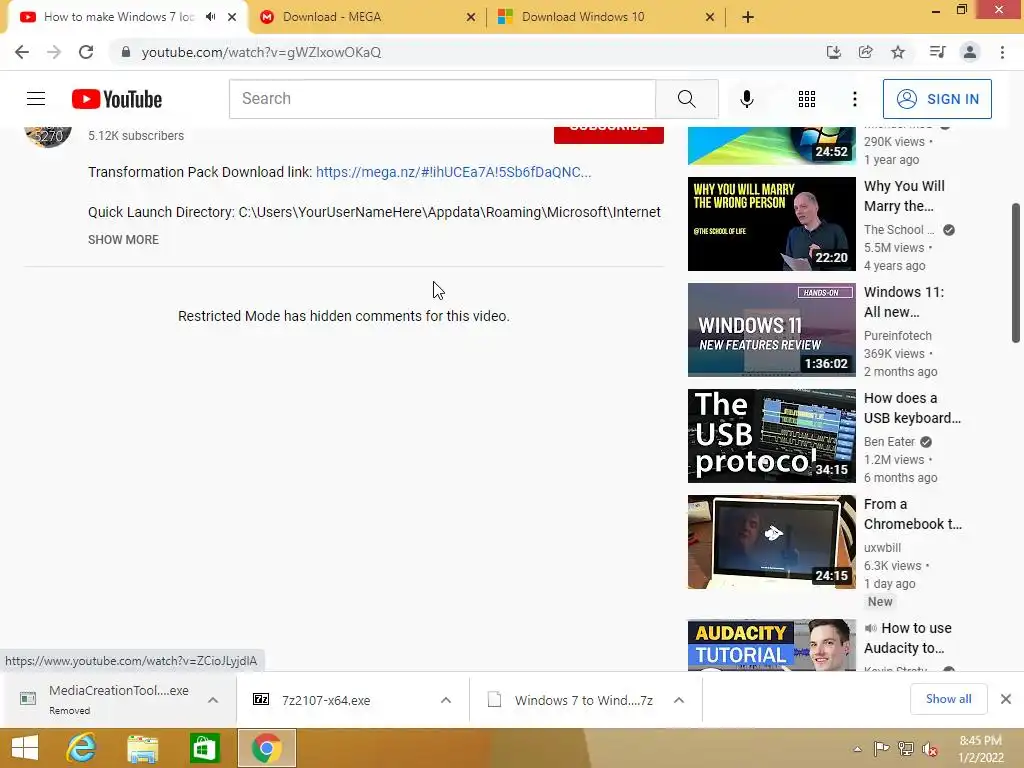The width and height of the screenshot is (1024, 768).
Task: Click the page vertical scrollbar
Action: tap(1016, 272)
